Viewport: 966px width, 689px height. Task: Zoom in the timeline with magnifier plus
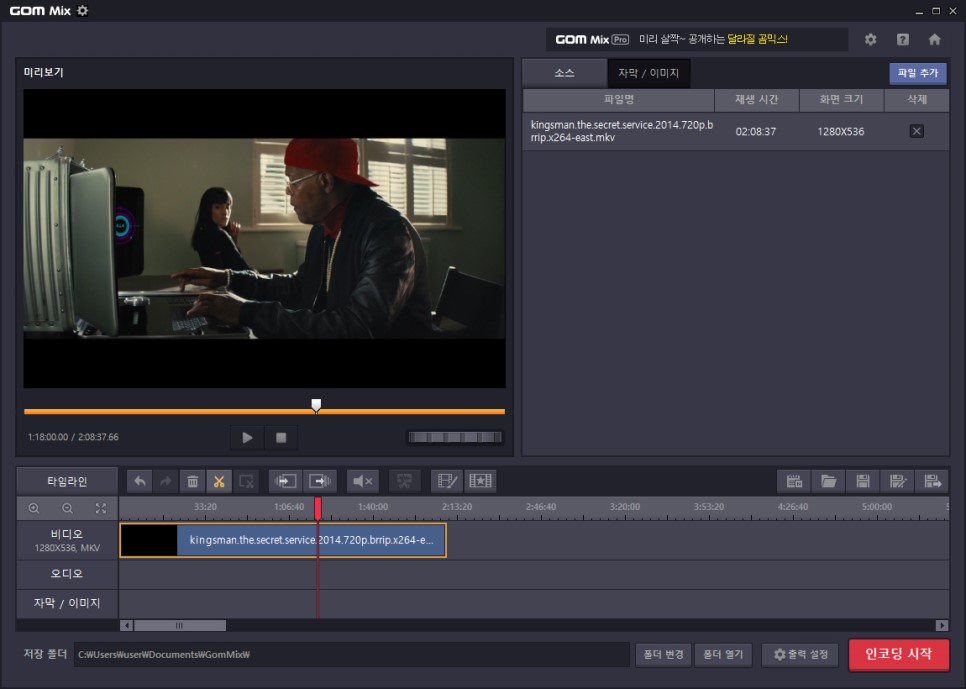(34, 508)
